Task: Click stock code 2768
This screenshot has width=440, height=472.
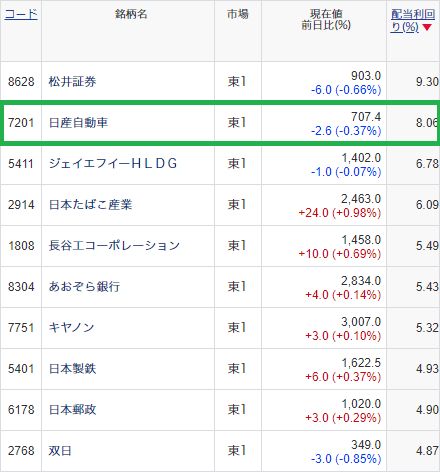Action: tap(21, 451)
